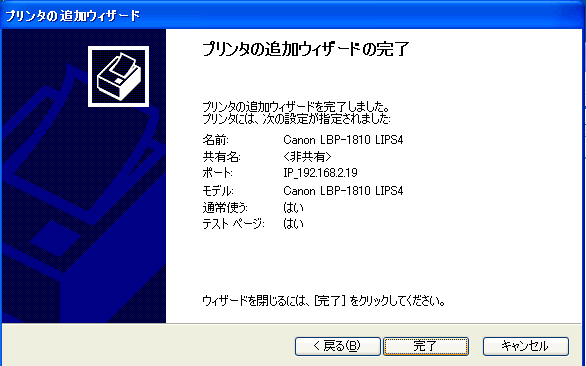
Task: Go back with the 戻る(B) button
Action: tap(337, 346)
